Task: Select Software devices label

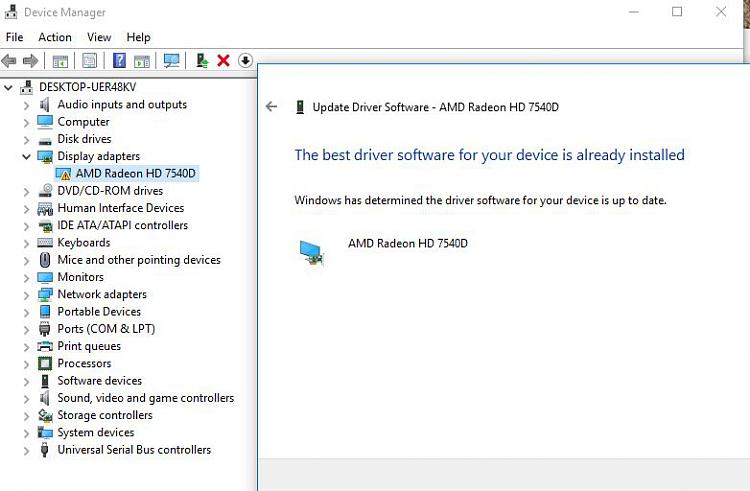Action: pos(99,381)
